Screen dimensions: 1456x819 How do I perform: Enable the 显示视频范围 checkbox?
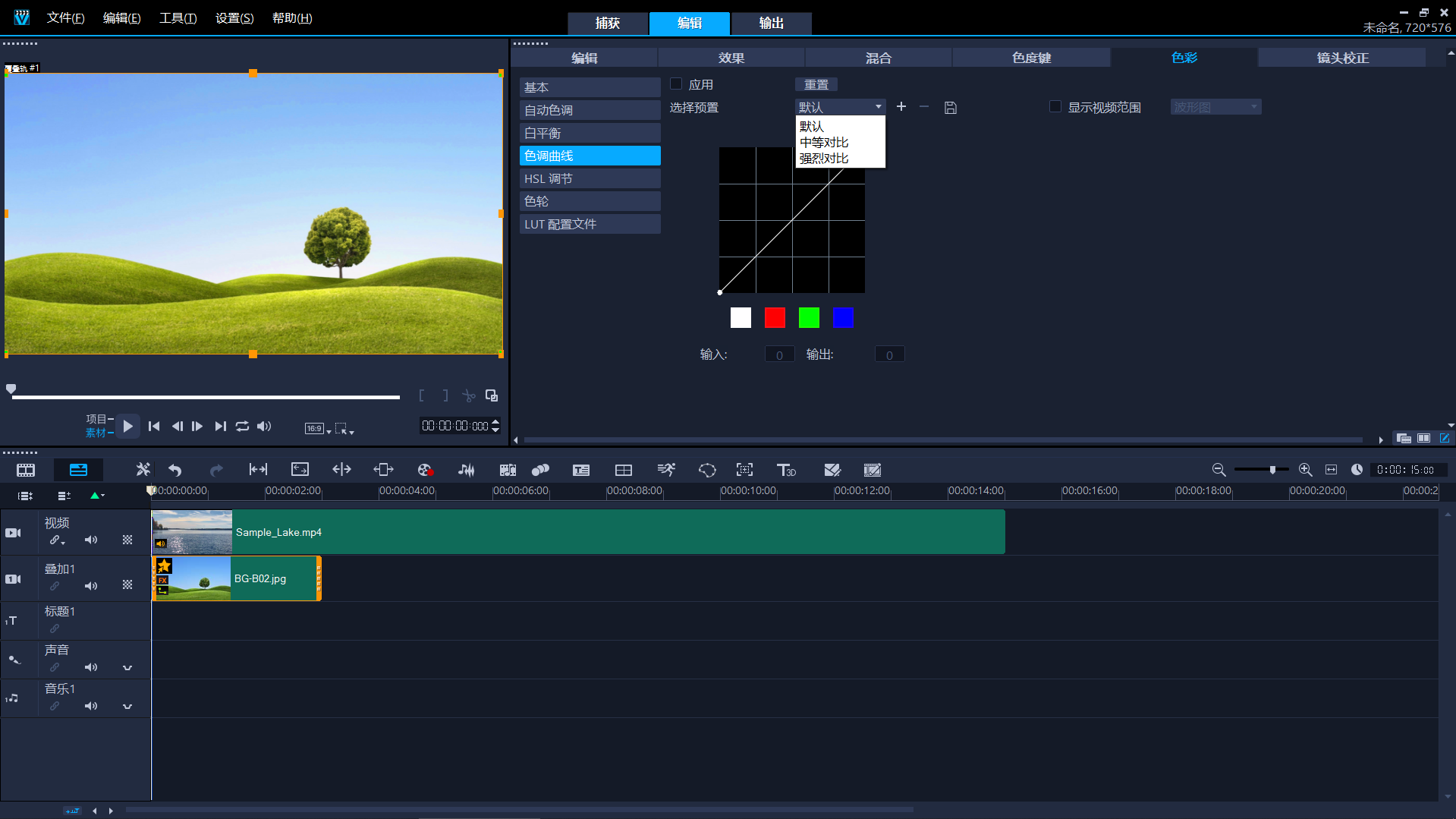coord(1055,107)
